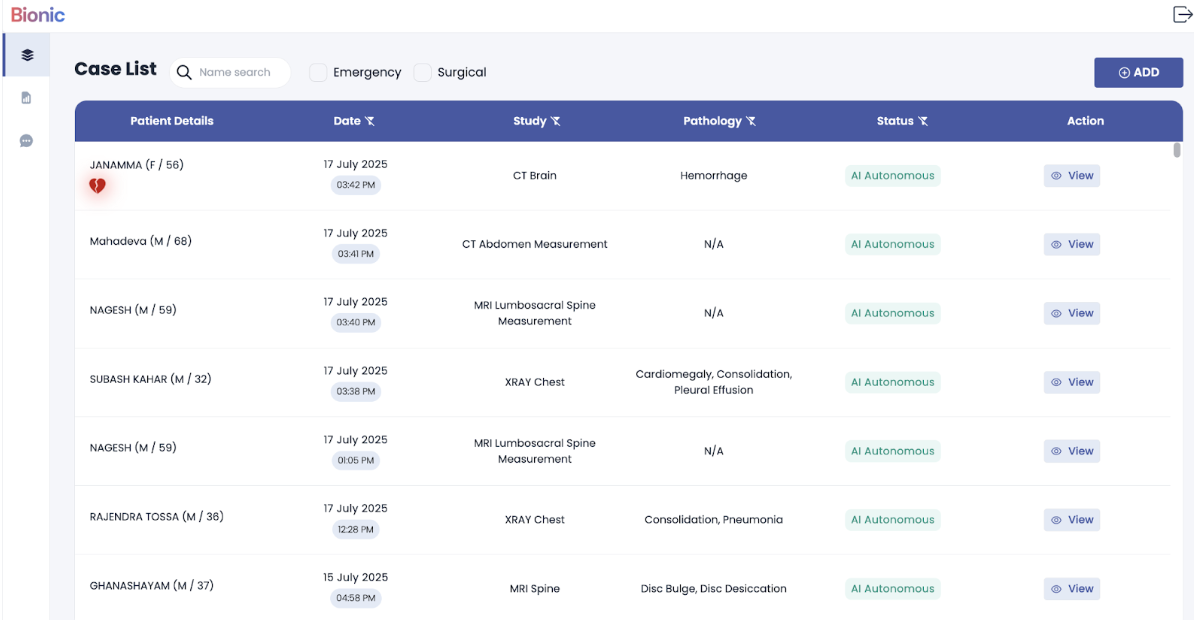View the Mahadeva CT Abdomen case
Viewport: 1194px width, 620px height.
pyautogui.click(x=1072, y=244)
